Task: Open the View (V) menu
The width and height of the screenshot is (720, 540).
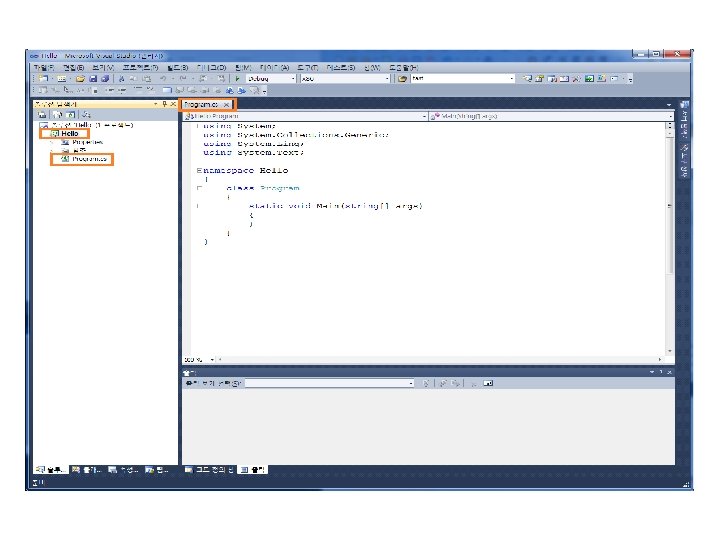Action: 102,68
